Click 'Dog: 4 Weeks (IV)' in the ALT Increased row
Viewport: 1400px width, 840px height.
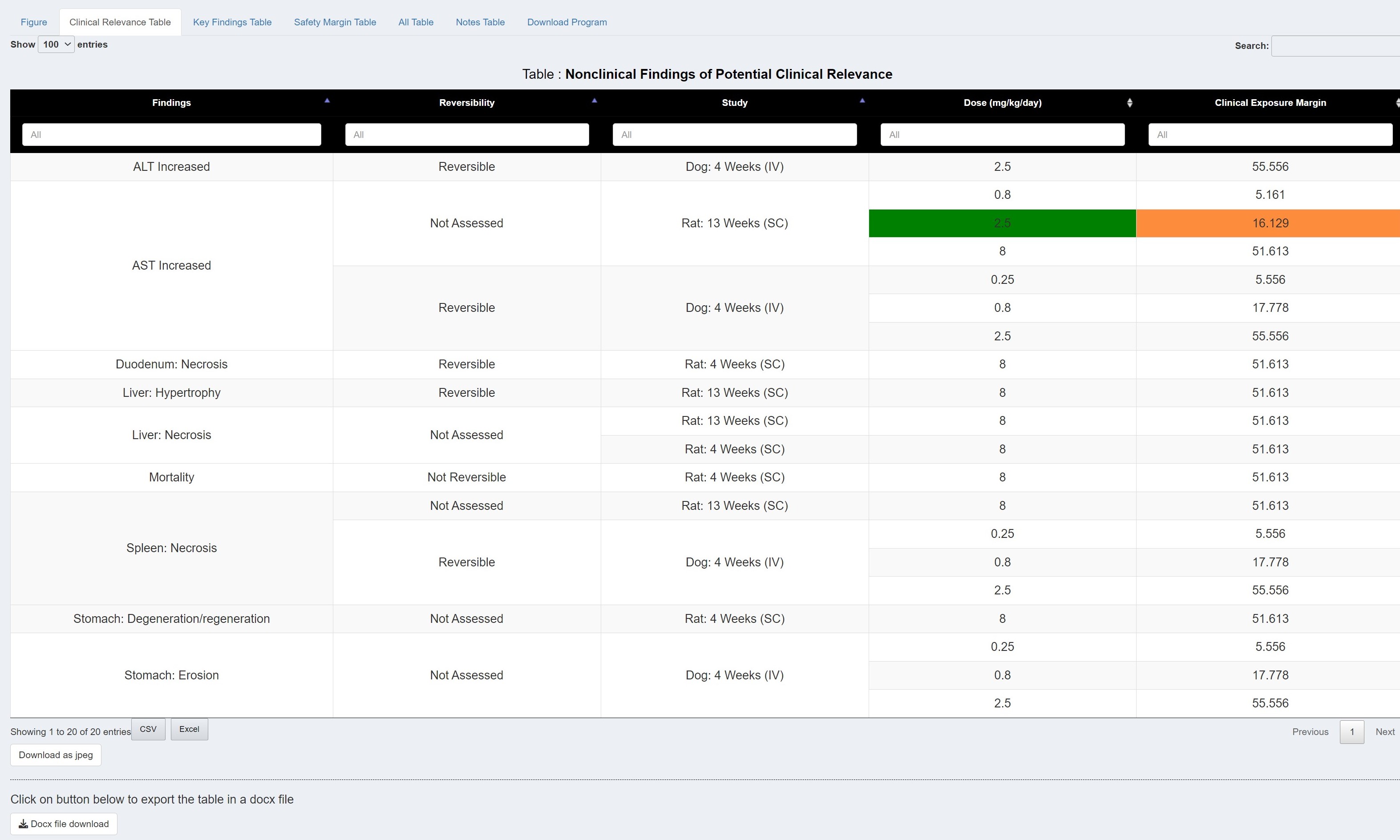pyautogui.click(x=735, y=167)
